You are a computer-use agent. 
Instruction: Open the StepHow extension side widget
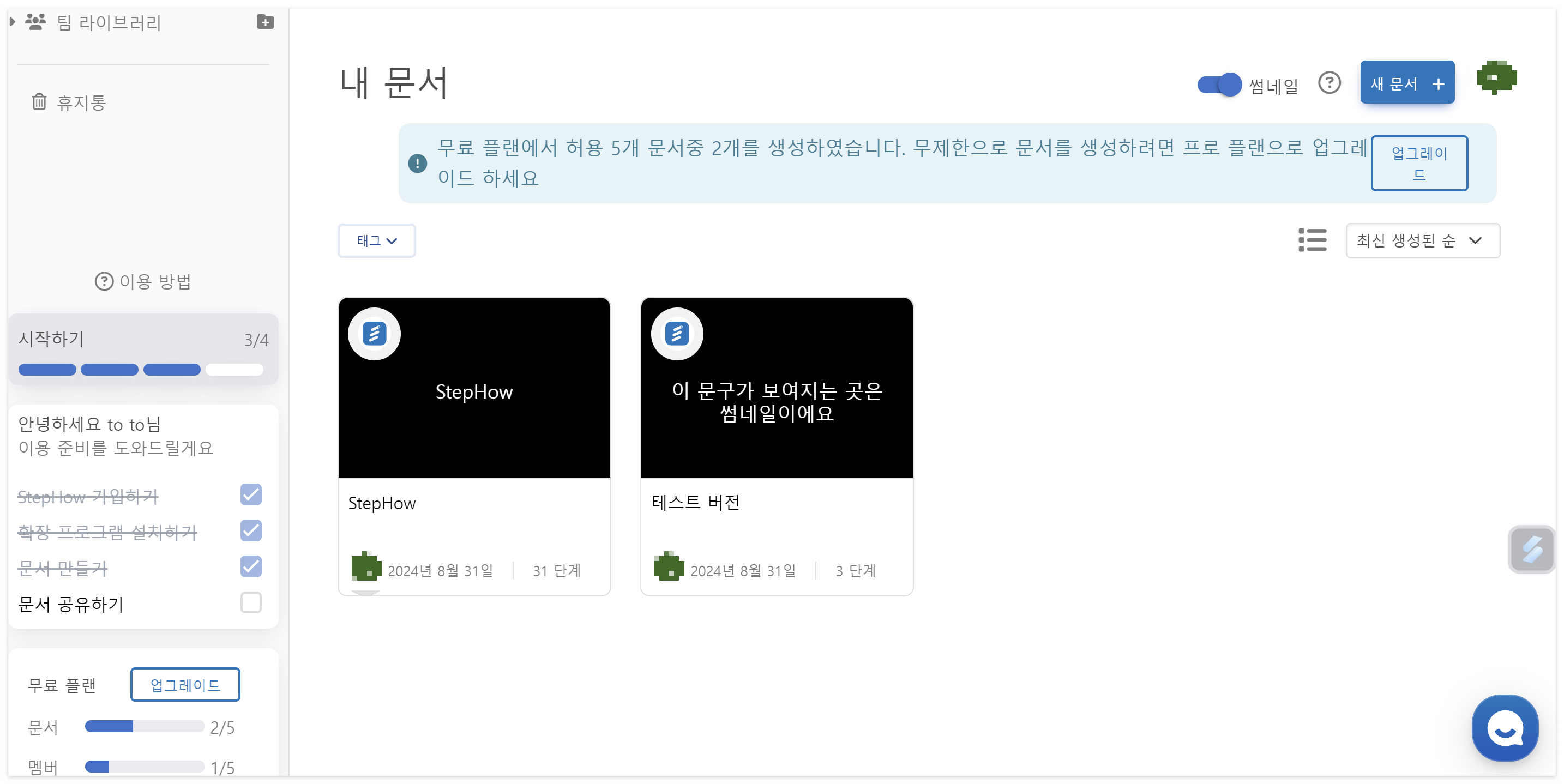point(1531,549)
